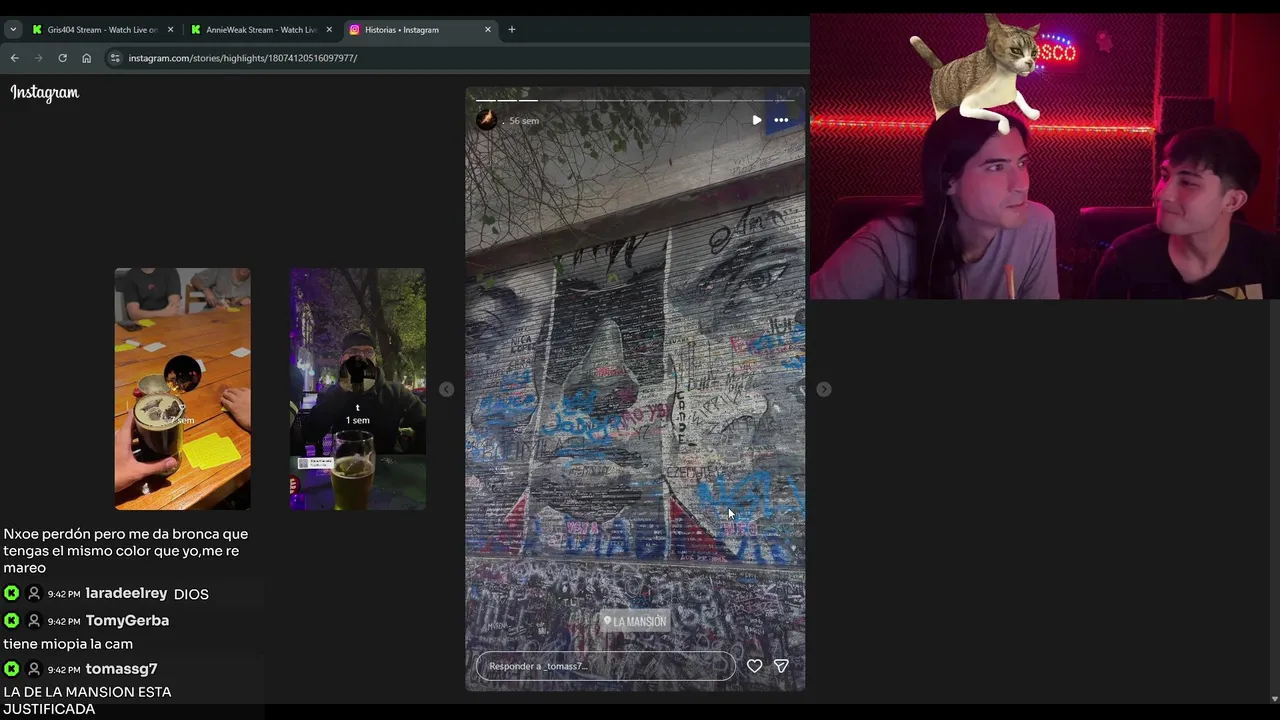Image resolution: width=1280 pixels, height=720 pixels.
Task: Click the Responder a _tomass7 reply field
Action: click(606, 666)
